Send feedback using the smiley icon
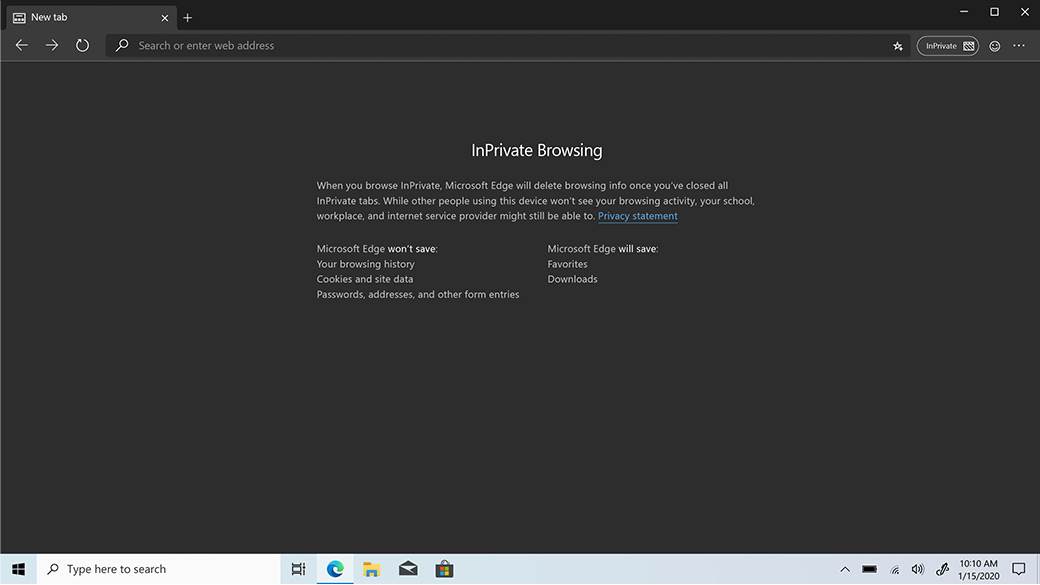The height and width of the screenshot is (585, 1040). (x=993, y=45)
